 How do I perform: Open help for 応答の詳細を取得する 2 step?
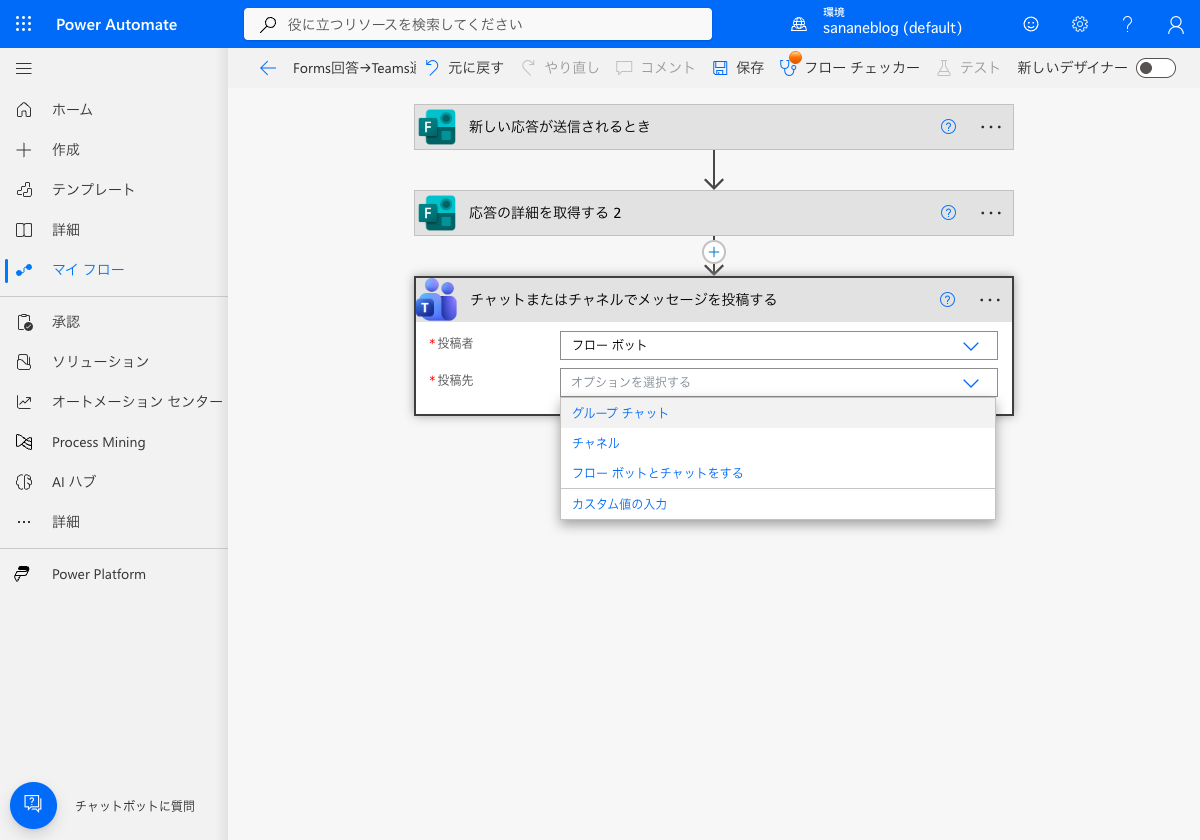coord(949,213)
